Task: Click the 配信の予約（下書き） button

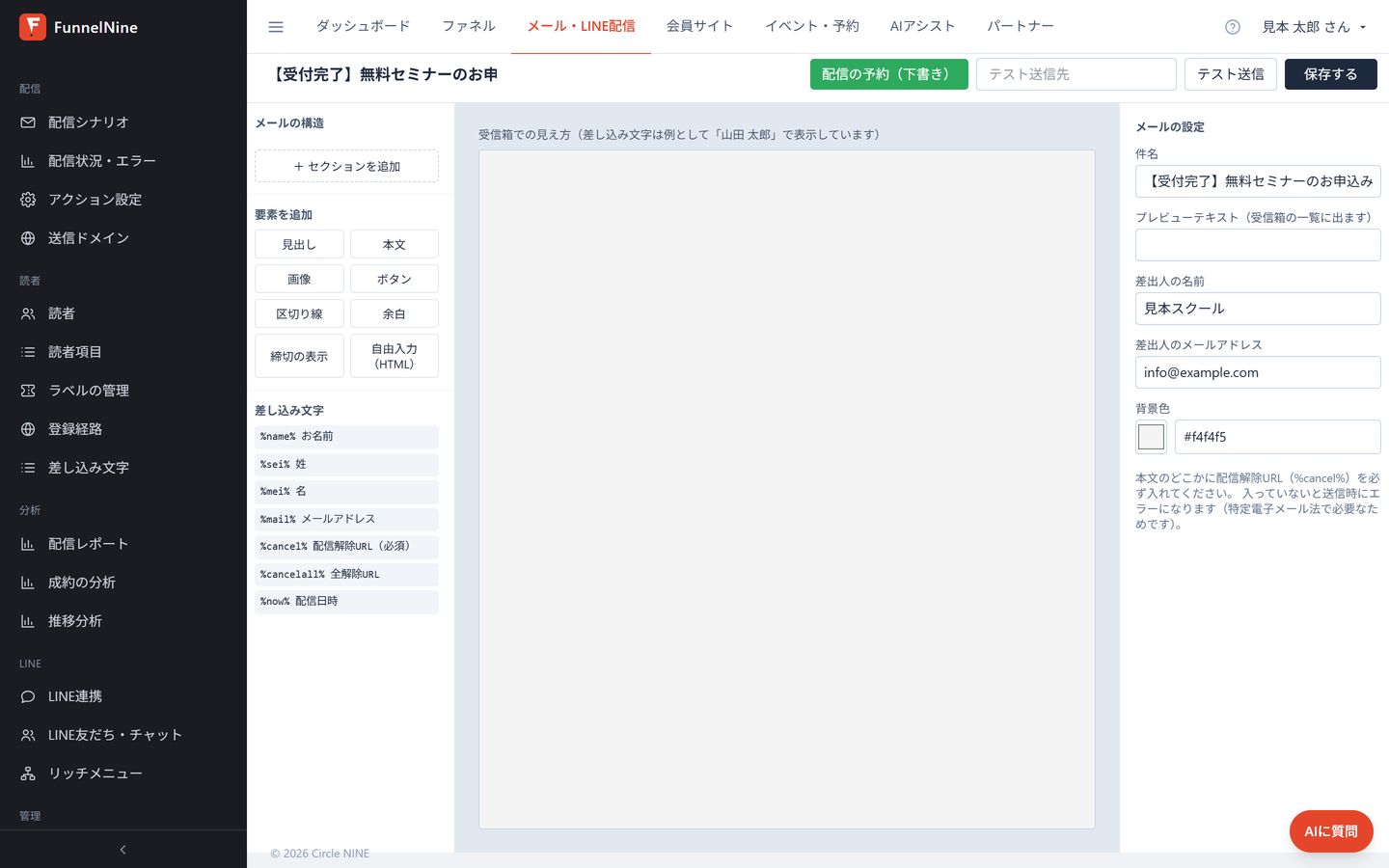Action: click(889, 74)
